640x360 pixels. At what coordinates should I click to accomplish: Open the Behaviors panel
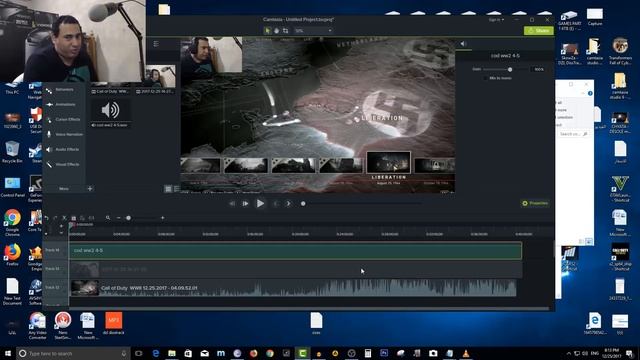pyautogui.click(x=64, y=90)
